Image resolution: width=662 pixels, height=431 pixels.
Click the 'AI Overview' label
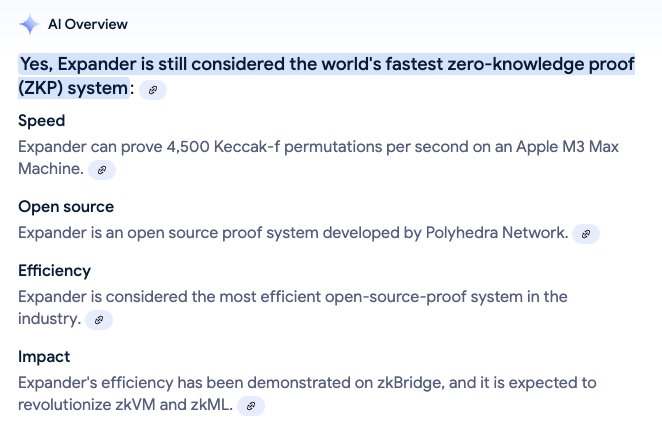click(x=88, y=24)
